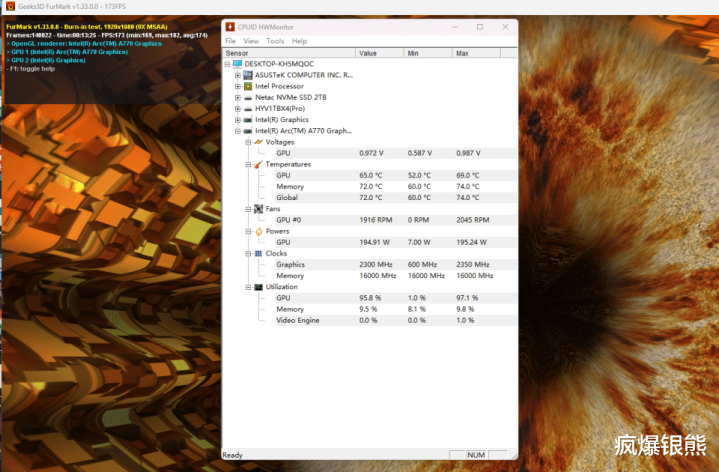
Task: Click the CPUID HWMonitor title bar icon
Action: (230, 26)
